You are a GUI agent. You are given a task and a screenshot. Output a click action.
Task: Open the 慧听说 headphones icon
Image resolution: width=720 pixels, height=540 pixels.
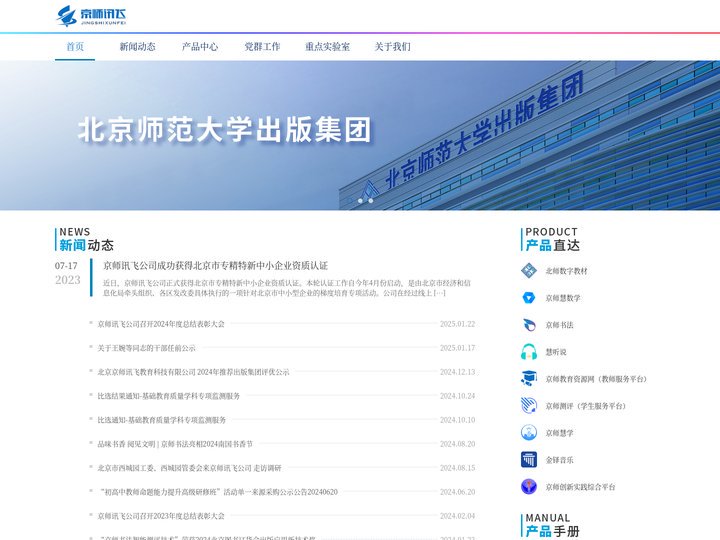click(x=529, y=352)
